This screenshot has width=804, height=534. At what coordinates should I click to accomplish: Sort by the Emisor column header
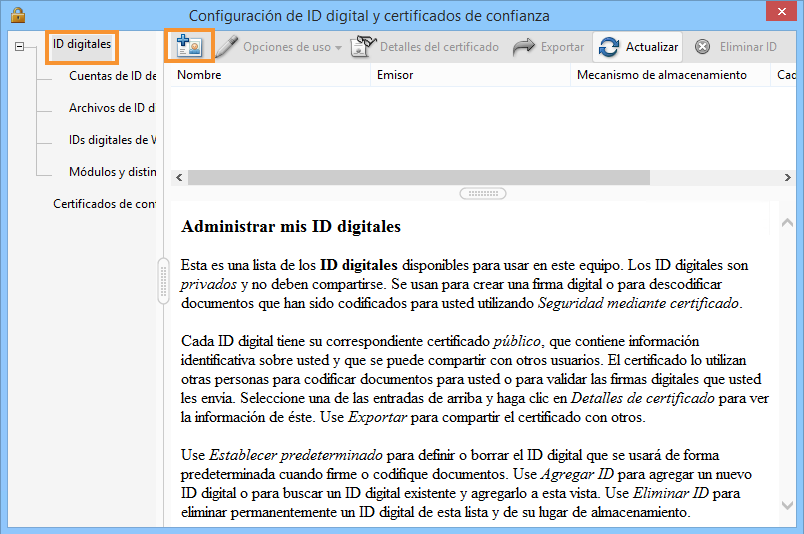coord(471,75)
